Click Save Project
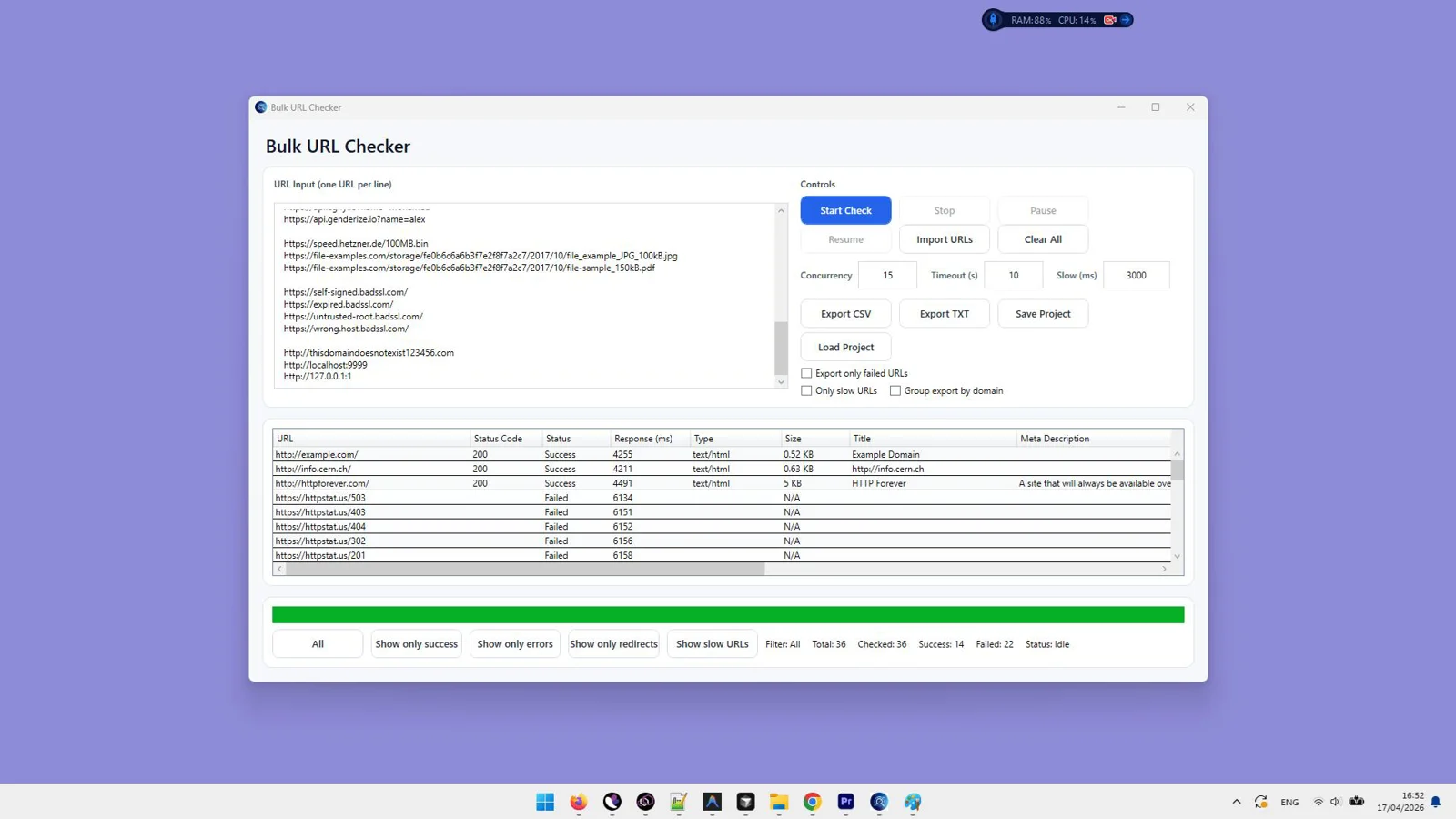Image resolution: width=1456 pixels, height=819 pixels. pyautogui.click(x=1043, y=314)
